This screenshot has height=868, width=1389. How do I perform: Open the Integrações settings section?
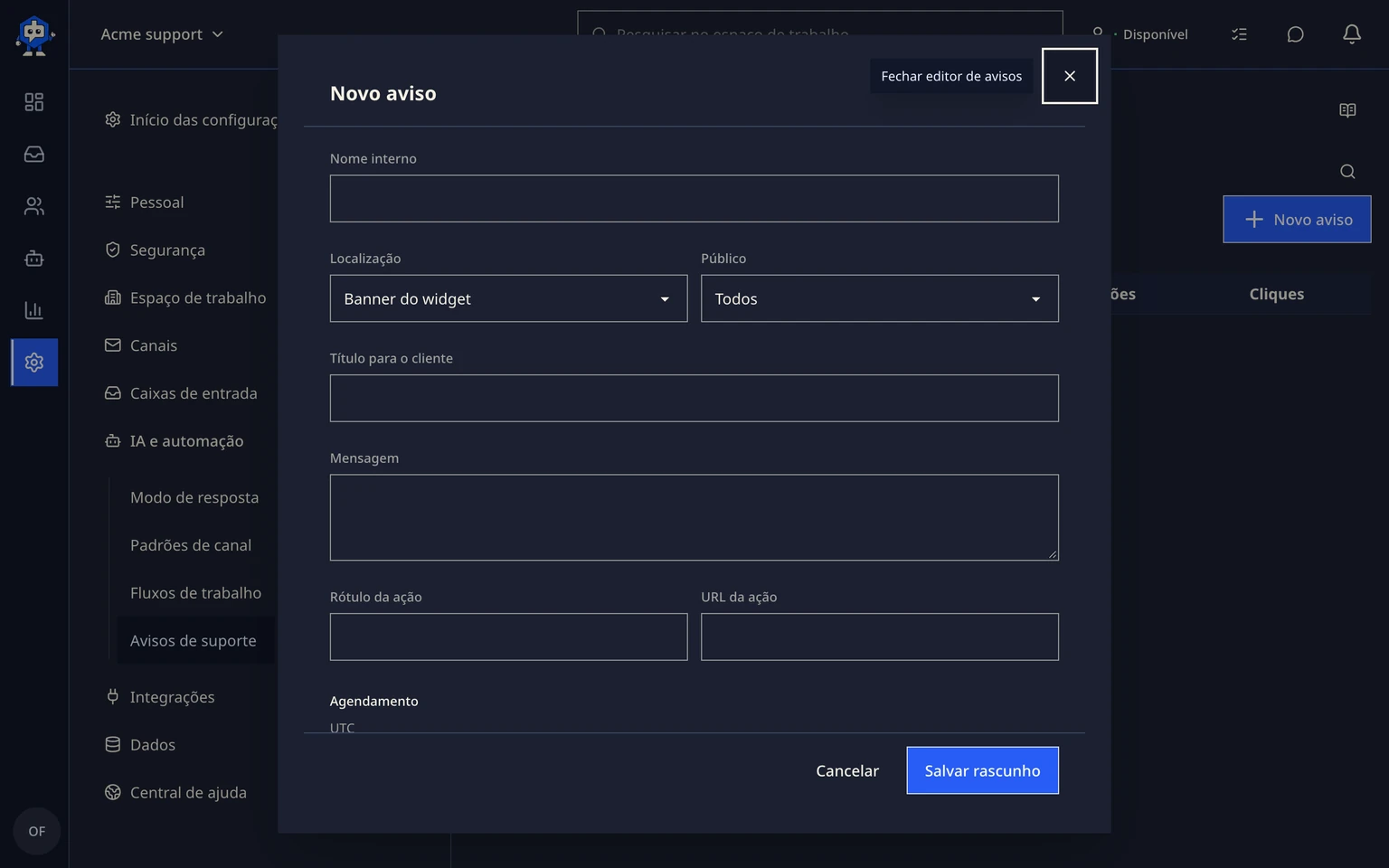click(x=160, y=697)
